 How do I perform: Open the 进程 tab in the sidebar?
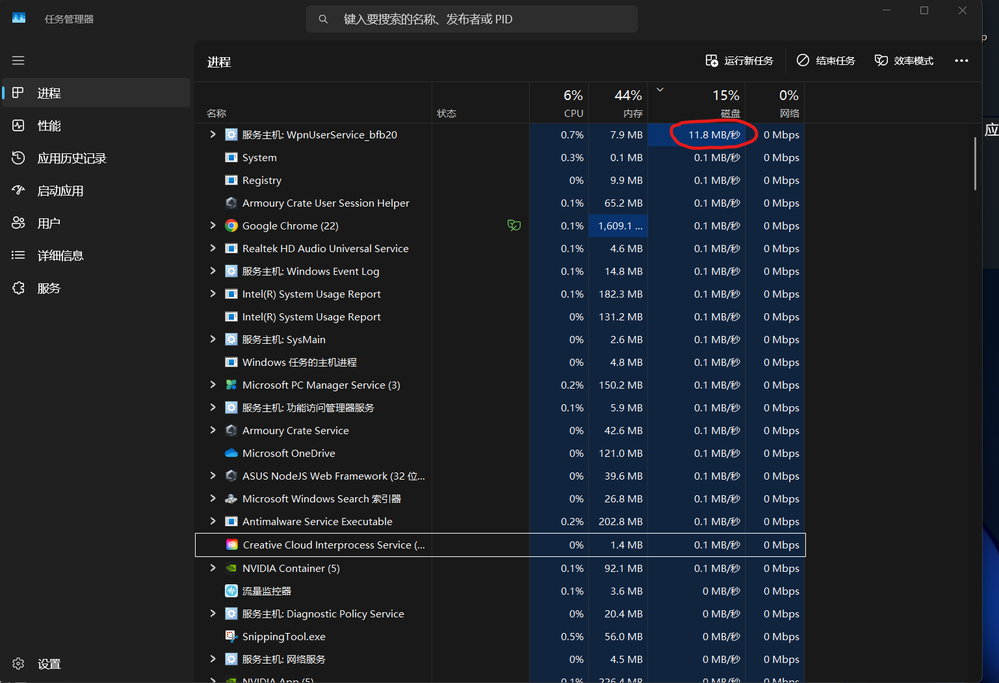(x=97, y=93)
